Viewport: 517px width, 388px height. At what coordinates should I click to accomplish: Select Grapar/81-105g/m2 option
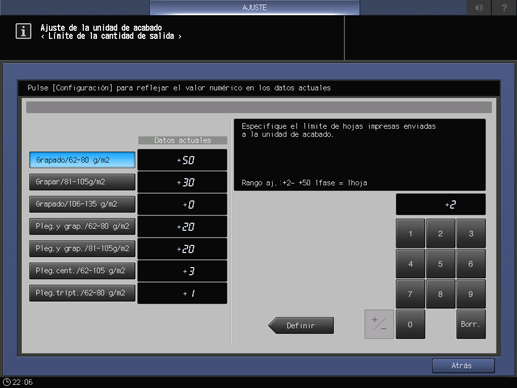coord(82,182)
